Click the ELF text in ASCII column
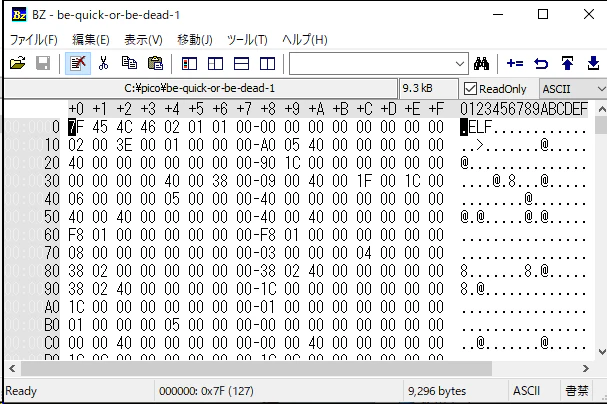Screen dimensions: 607x404 pyautogui.click(x=480, y=127)
